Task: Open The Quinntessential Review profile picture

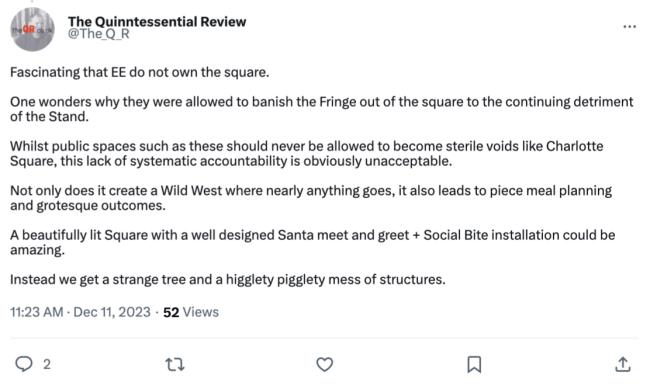Action: click(32, 29)
